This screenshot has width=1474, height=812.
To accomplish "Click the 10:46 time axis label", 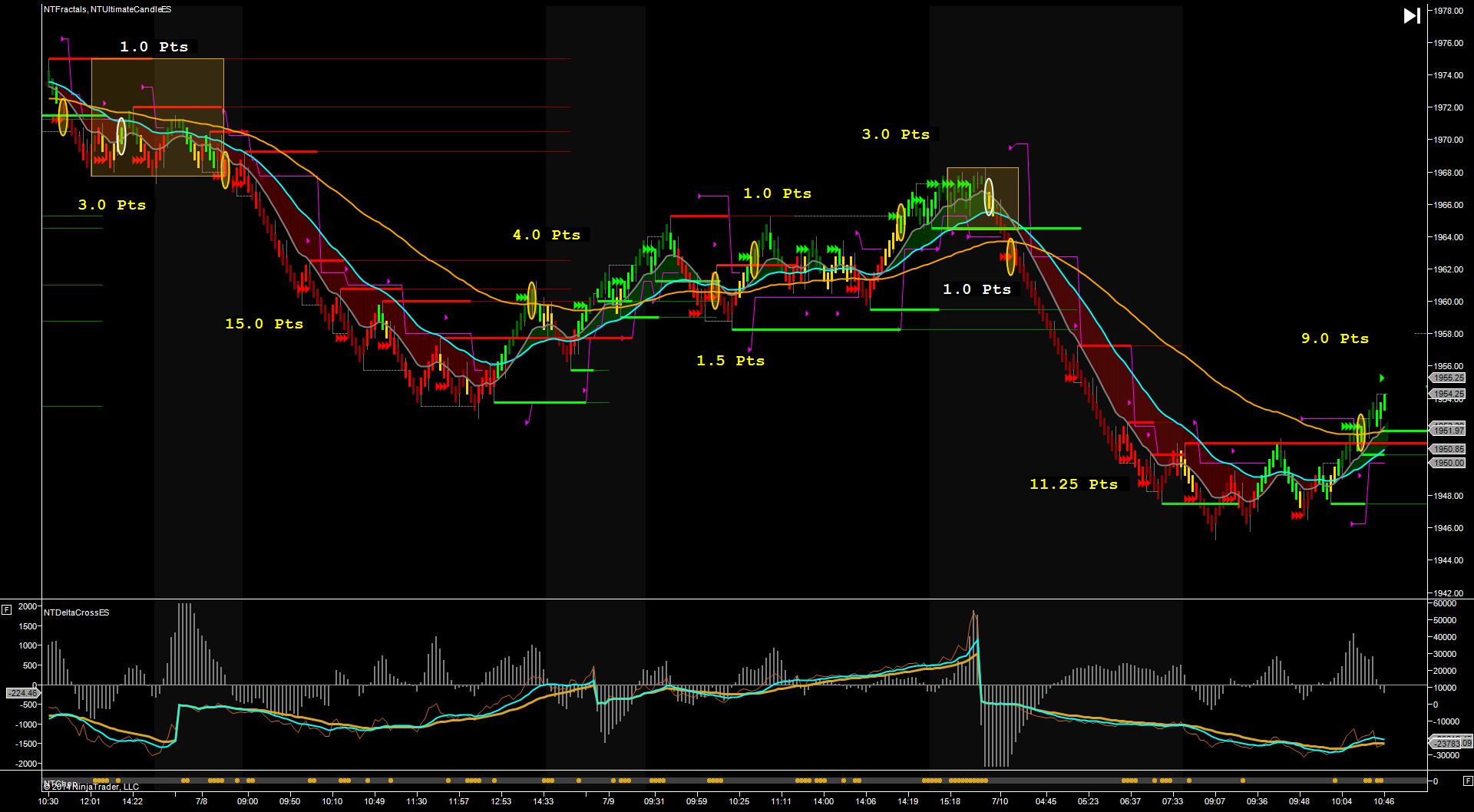I will point(1383,801).
